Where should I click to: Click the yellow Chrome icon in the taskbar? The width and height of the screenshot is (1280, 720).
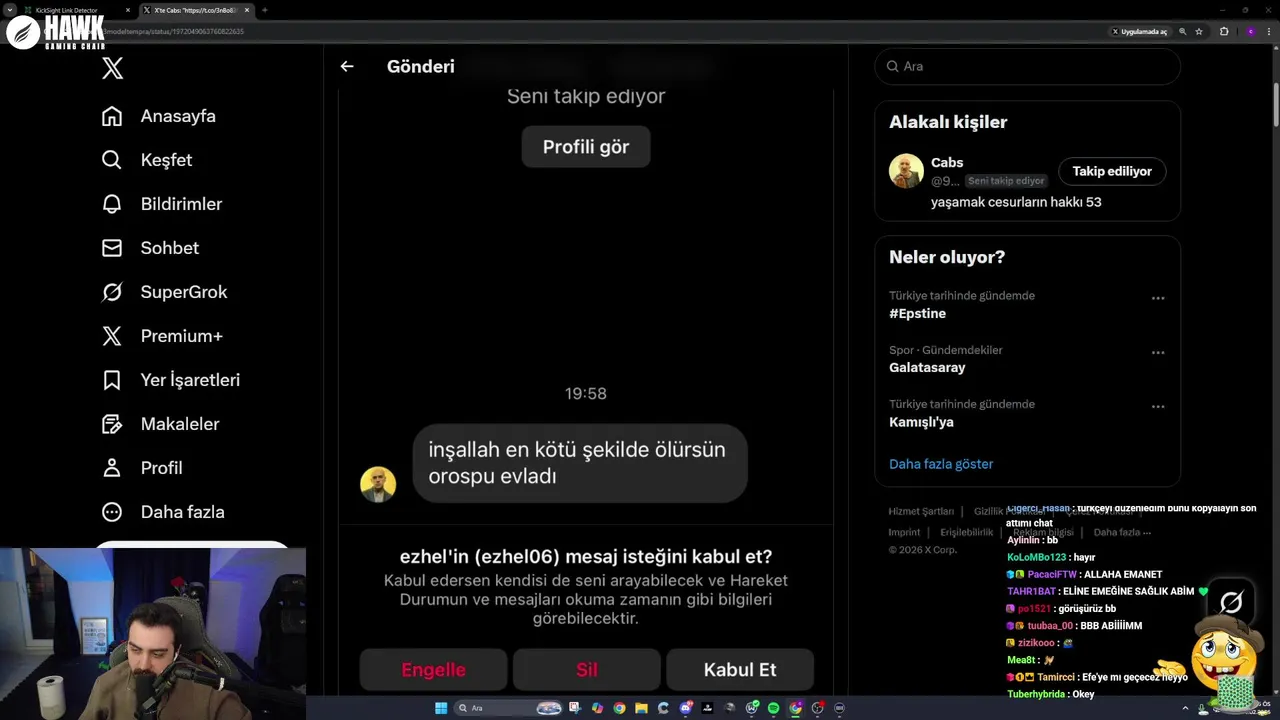[619, 708]
